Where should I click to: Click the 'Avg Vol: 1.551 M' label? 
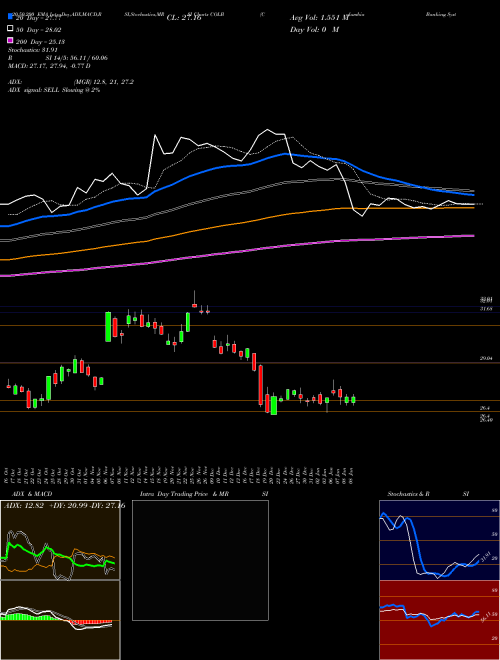tap(319, 18)
